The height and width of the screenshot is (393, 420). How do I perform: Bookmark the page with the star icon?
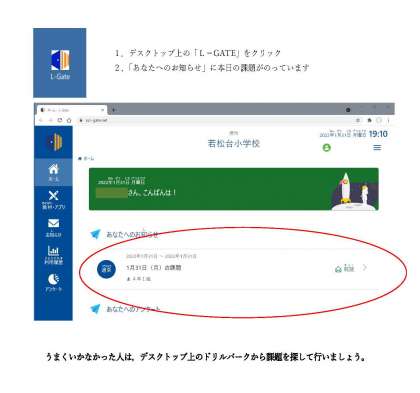(x=358, y=120)
